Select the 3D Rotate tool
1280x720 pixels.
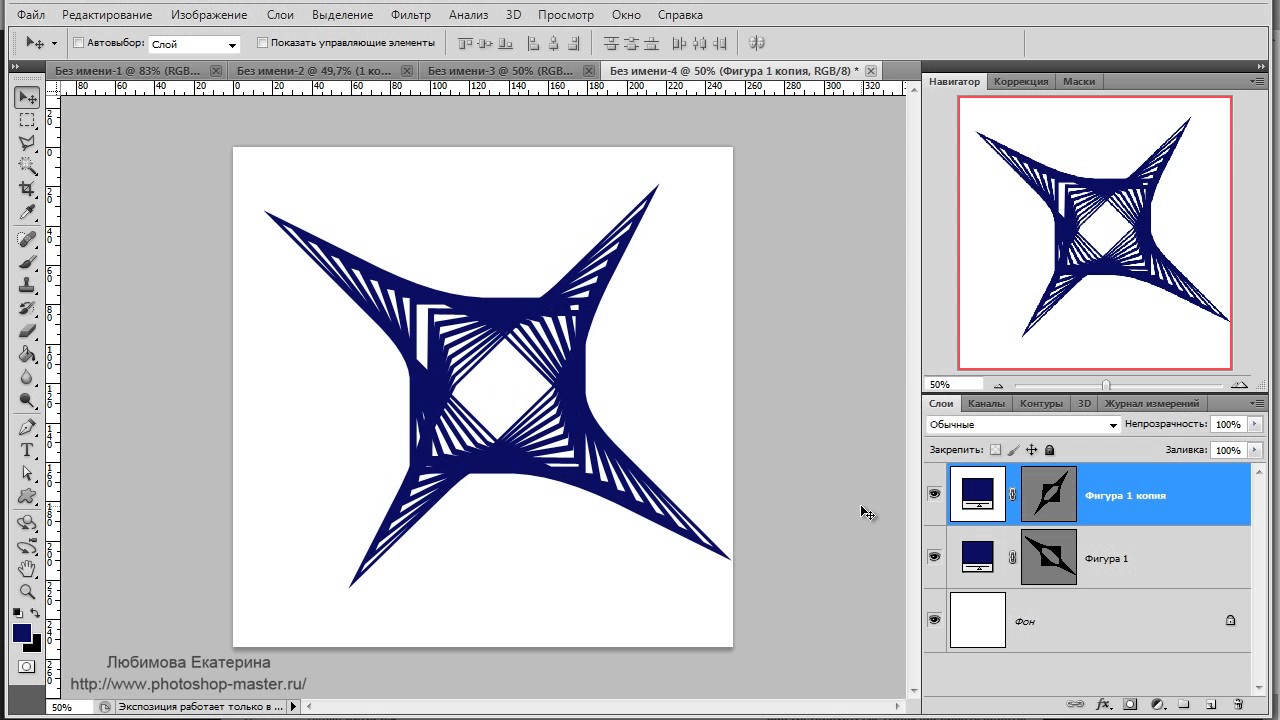point(27,522)
